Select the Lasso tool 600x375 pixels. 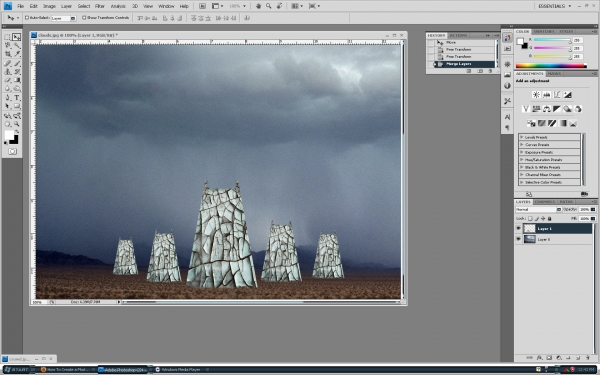pos(7,46)
